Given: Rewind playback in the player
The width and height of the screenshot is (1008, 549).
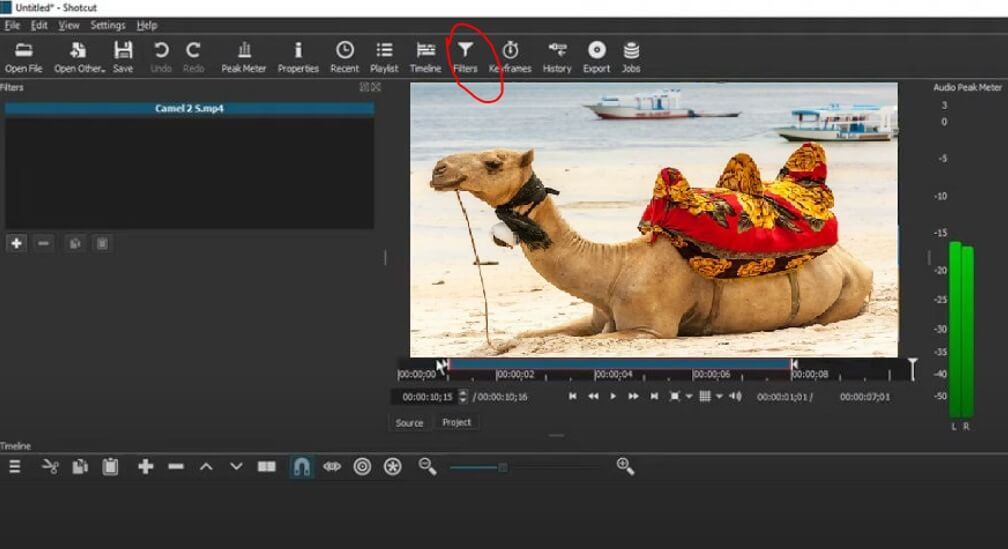Looking at the screenshot, I should point(593,396).
